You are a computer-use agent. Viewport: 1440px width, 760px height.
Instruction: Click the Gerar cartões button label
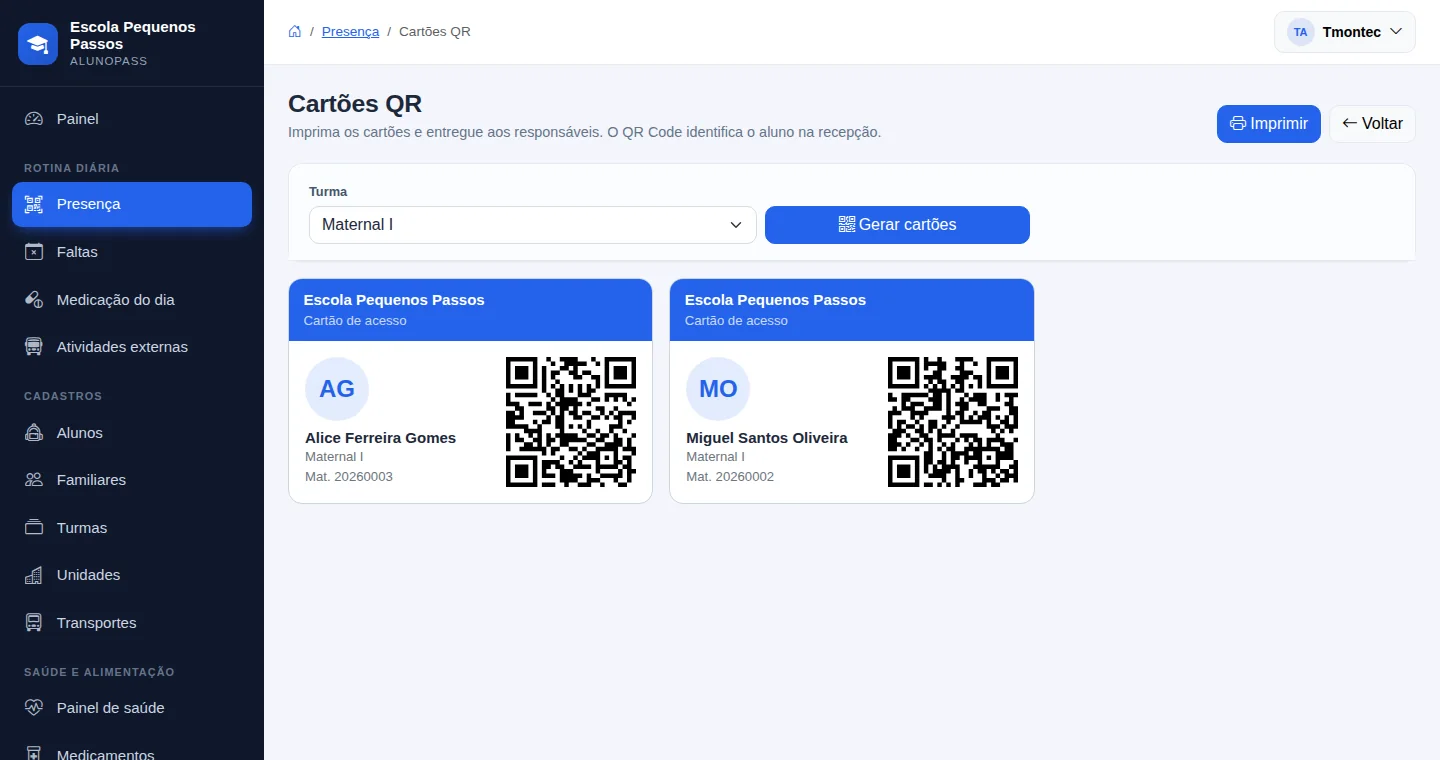coord(908,225)
